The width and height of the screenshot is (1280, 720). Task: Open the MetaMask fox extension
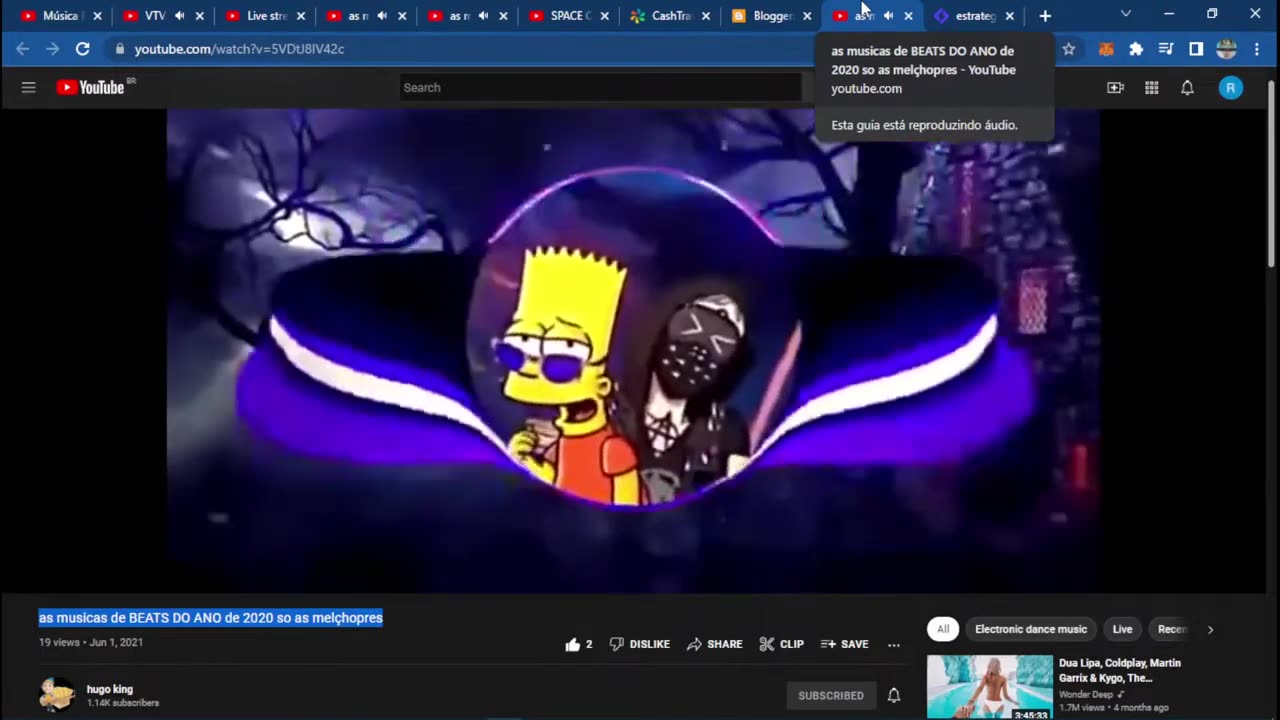point(1106,48)
